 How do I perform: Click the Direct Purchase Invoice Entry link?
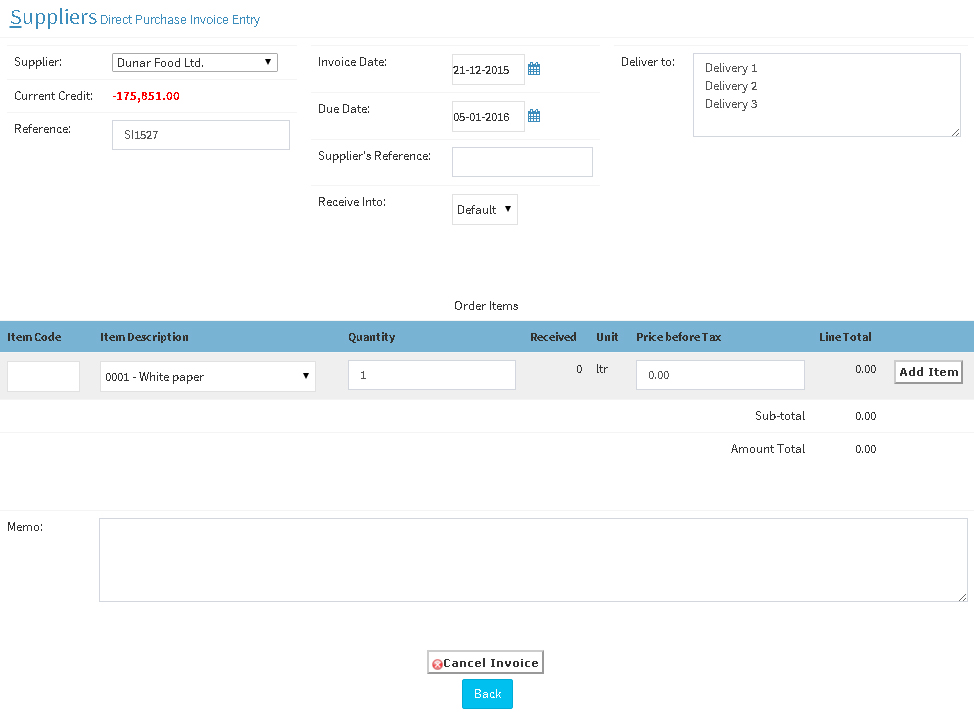[180, 20]
